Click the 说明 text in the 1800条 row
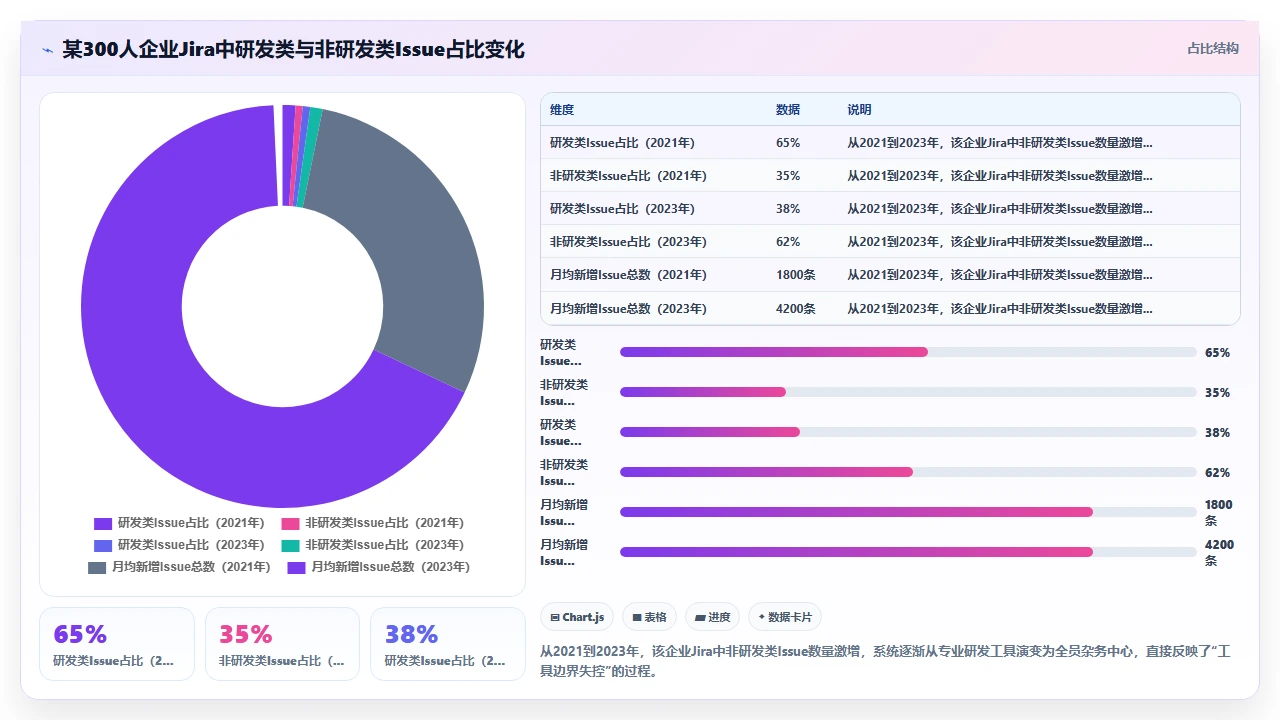This screenshot has height=720, width=1280. (1000, 275)
